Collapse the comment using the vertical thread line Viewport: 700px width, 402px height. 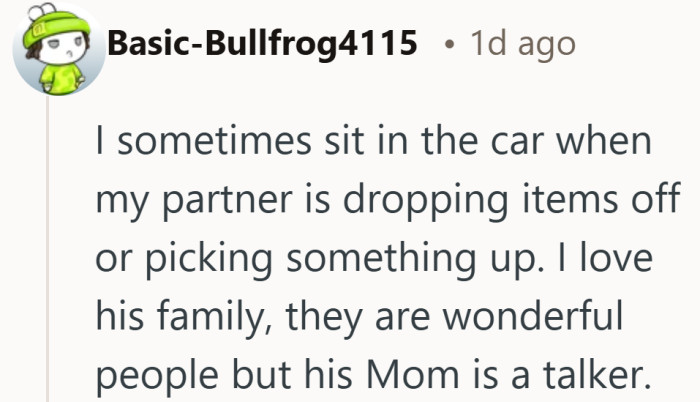click(x=47, y=249)
